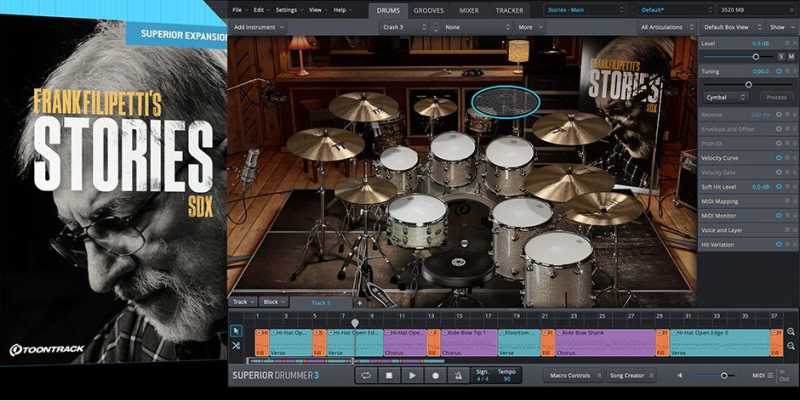Viewport: 800px width, 401px height.
Task: Open Song Creator panel
Action: (630, 375)
